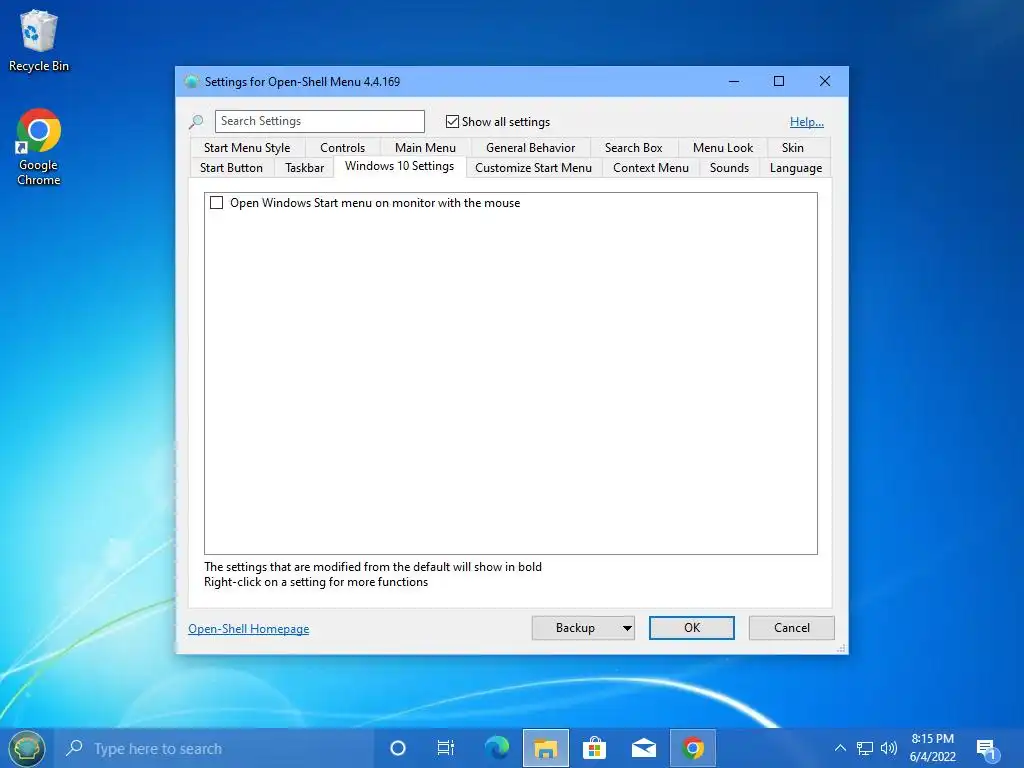Switch to the Language tab
The width and height of the screenshot is (1024, 768).
pyautogui.click(x=795, y=168)
